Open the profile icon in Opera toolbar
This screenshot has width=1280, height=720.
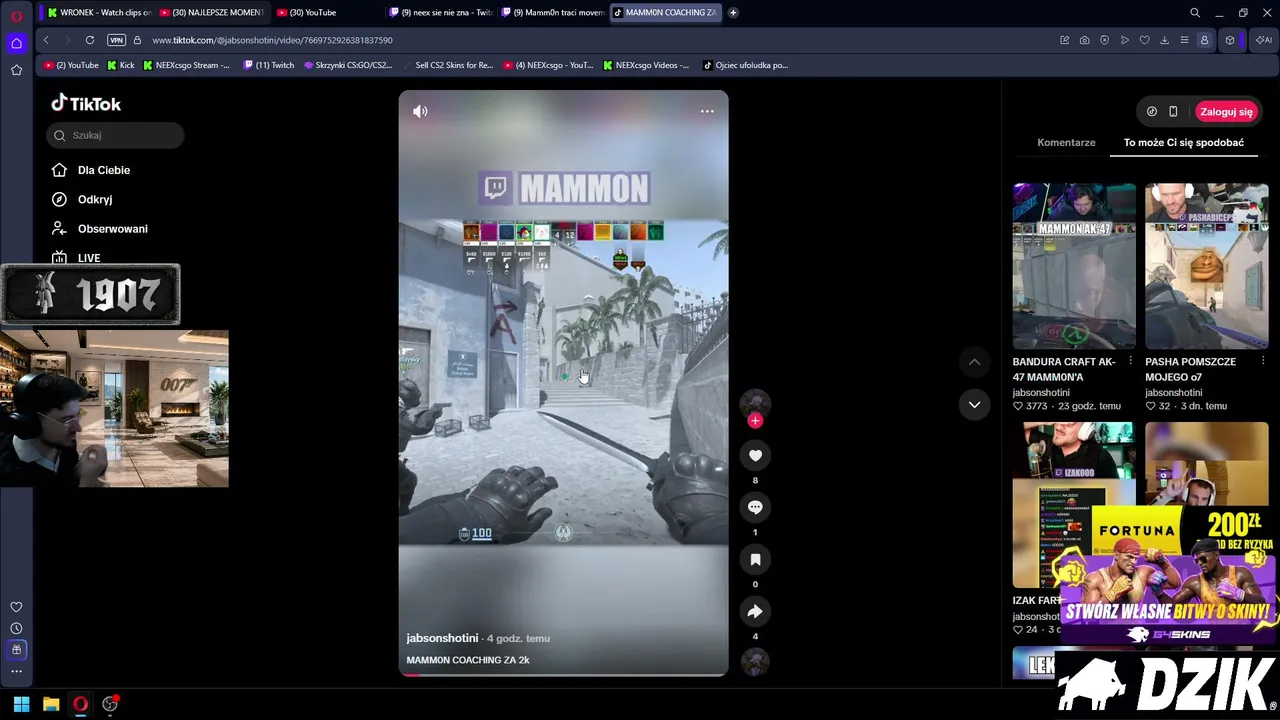(x=1204, y=40)
